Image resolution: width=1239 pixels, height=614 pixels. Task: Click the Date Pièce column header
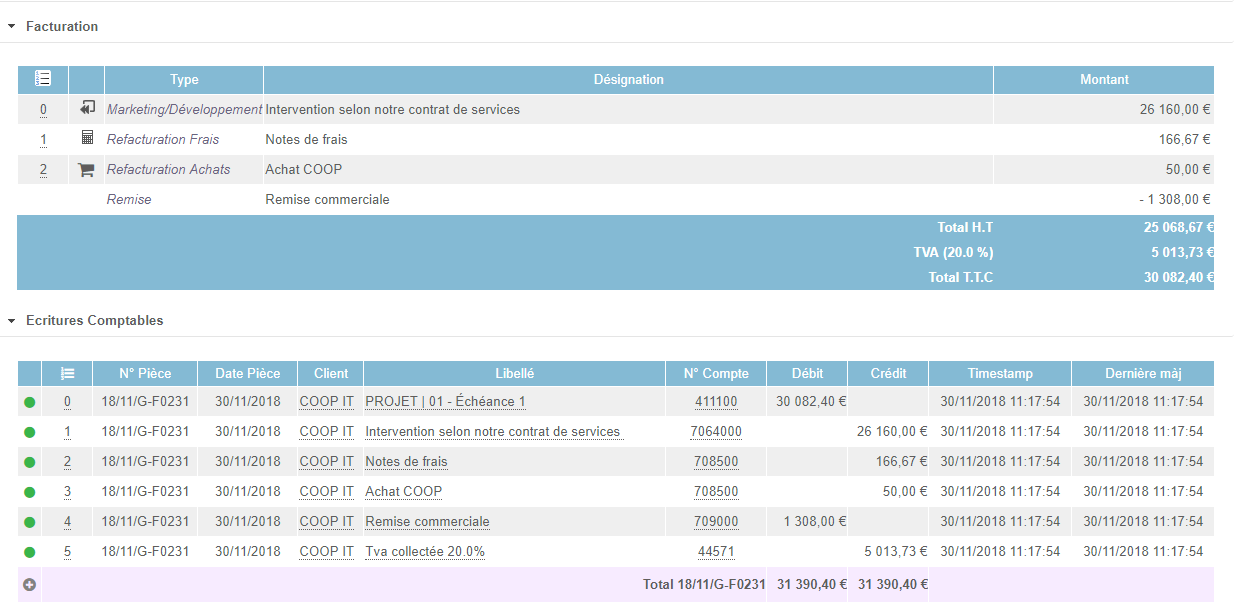[248, 373]
